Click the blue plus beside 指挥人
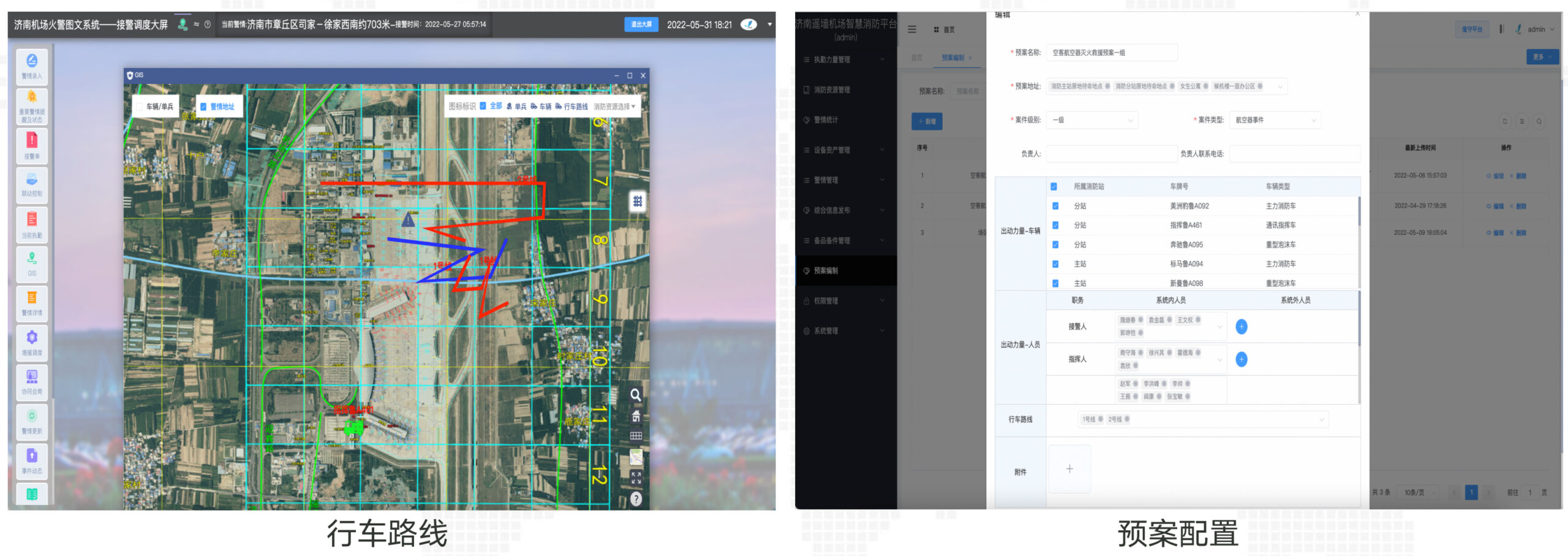Viewport: 1568px width, 556px height. pos(1242,359)
